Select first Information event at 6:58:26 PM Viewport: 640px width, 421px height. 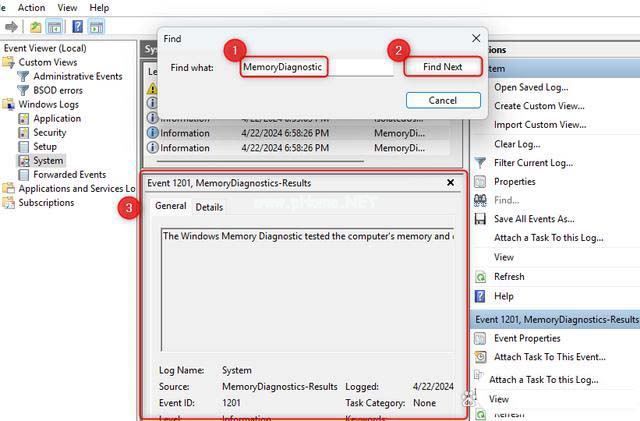click(298, 133)
